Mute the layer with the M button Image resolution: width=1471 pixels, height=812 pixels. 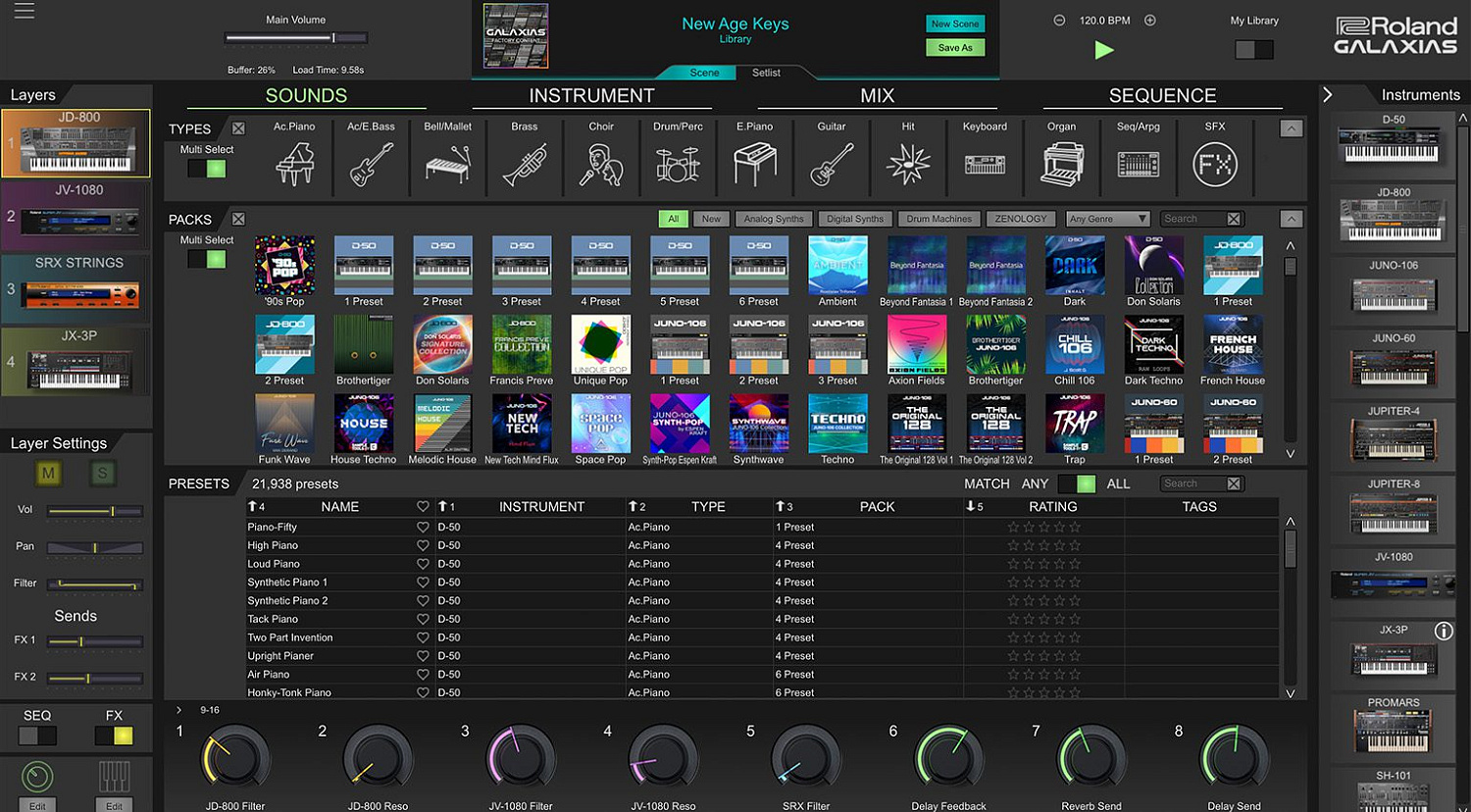[48, 474]
